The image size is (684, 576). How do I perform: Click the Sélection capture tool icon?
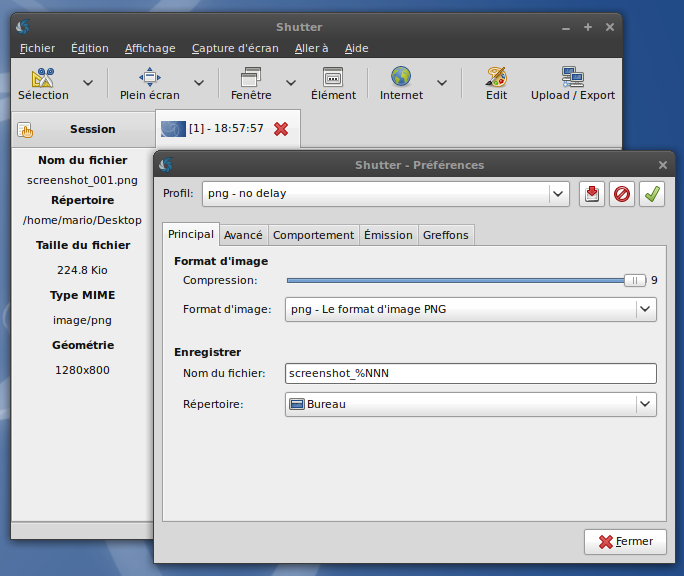43,78
